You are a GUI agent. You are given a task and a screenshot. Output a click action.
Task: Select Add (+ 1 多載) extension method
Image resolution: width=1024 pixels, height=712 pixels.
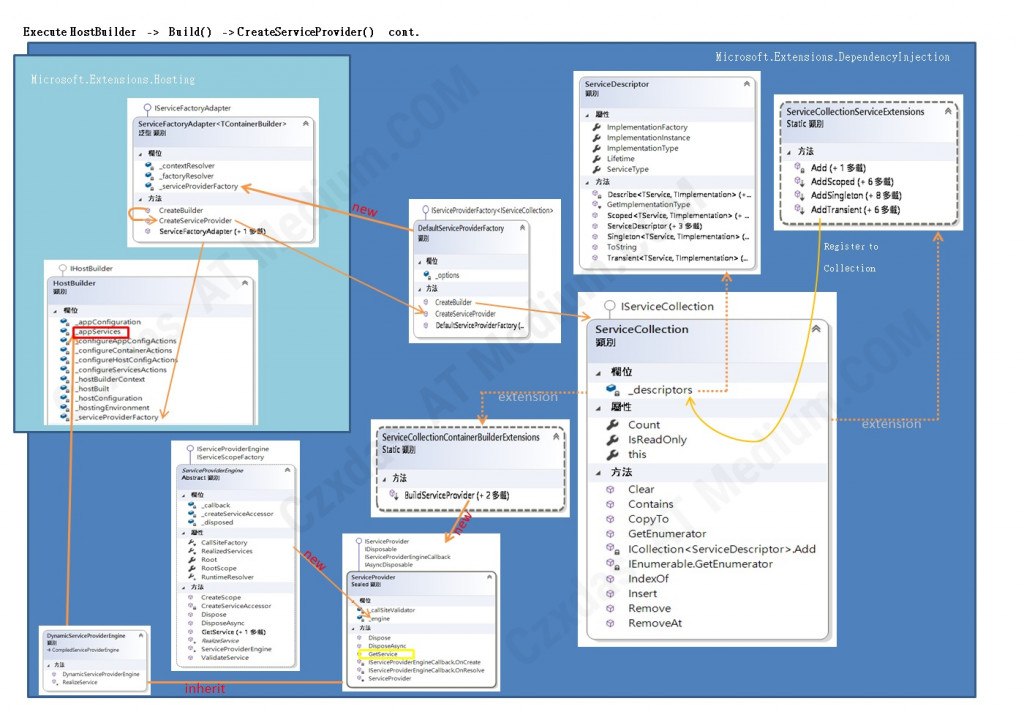coord(838,168)
